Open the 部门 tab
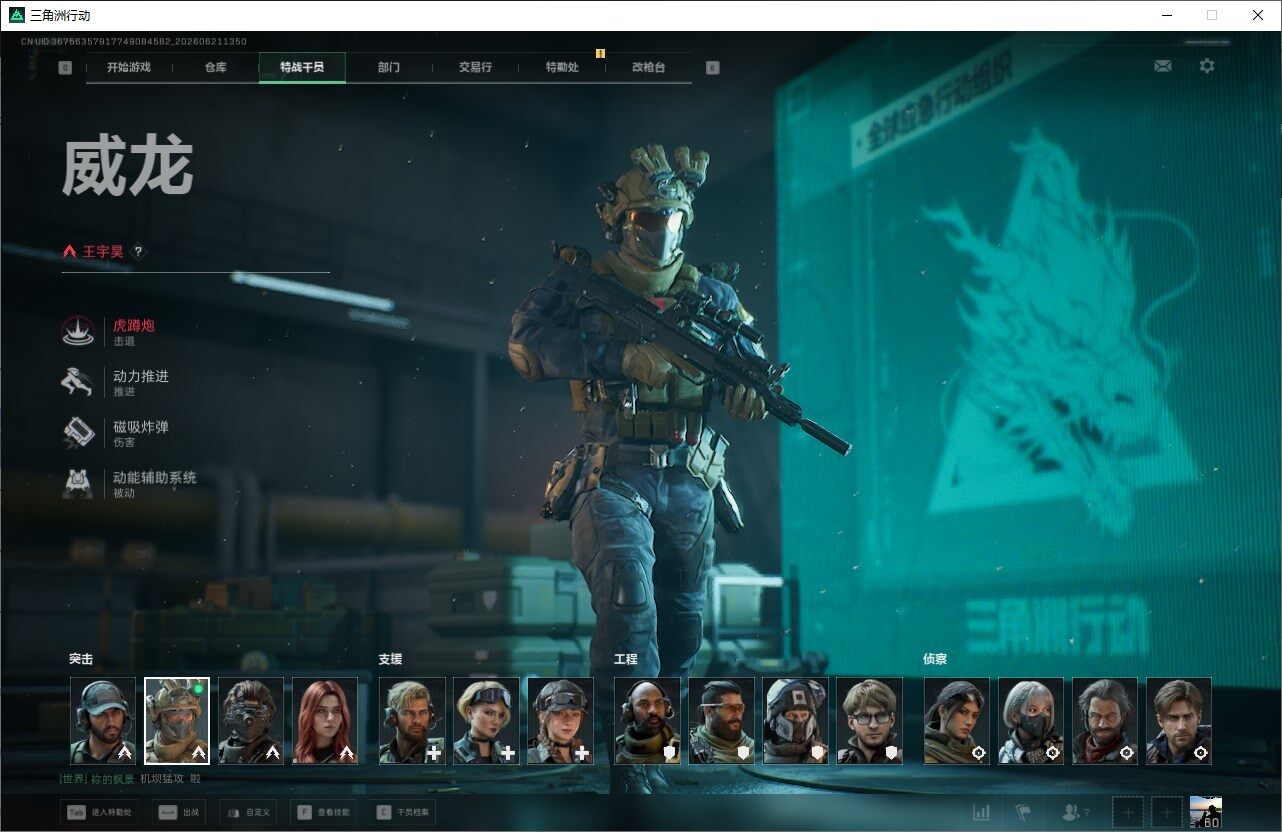Image resolution: width=1282 pixels, height=832 pixels. [x=389, y=67]
